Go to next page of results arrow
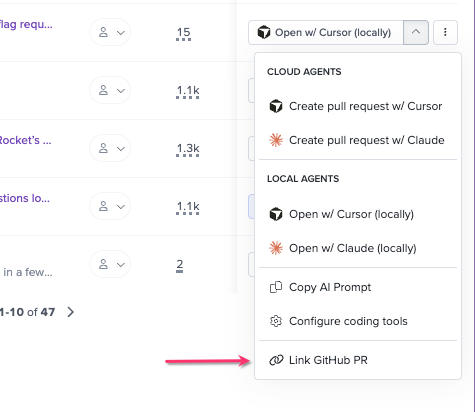475x412 pixels. [71, 312]
